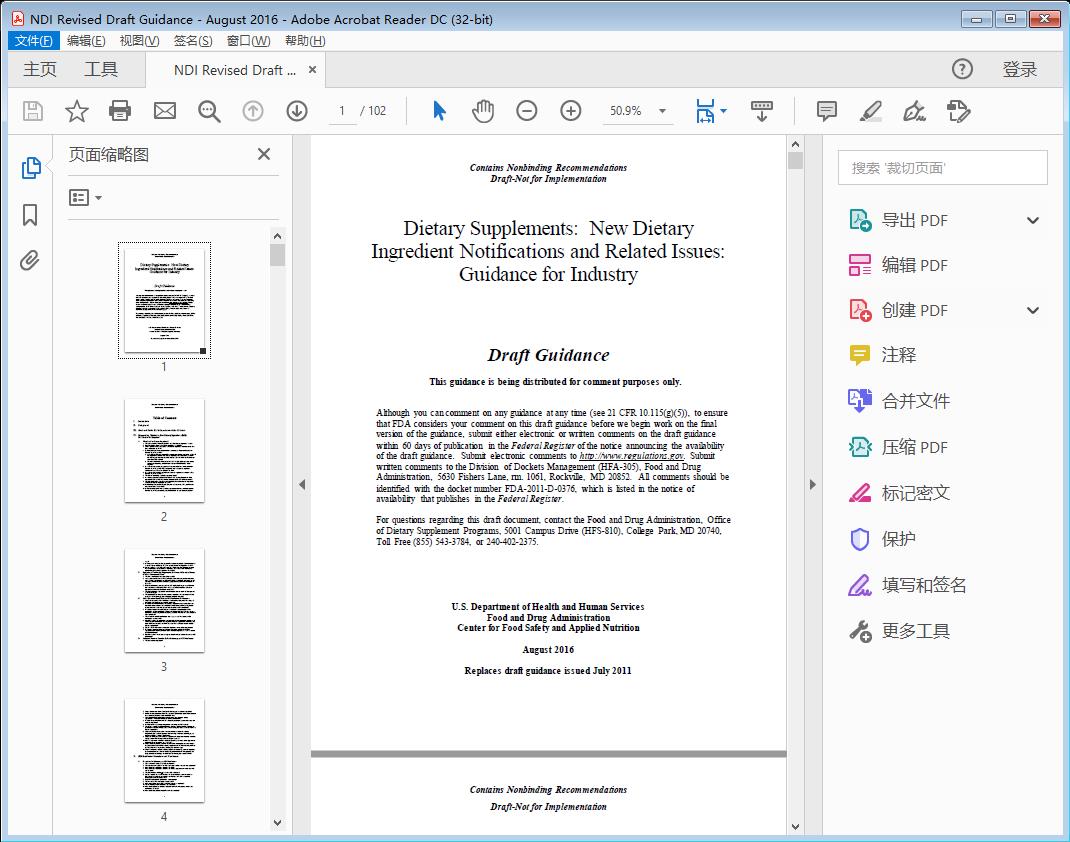
Task: Enable the text highlight tool
Action: pos(869,111)
